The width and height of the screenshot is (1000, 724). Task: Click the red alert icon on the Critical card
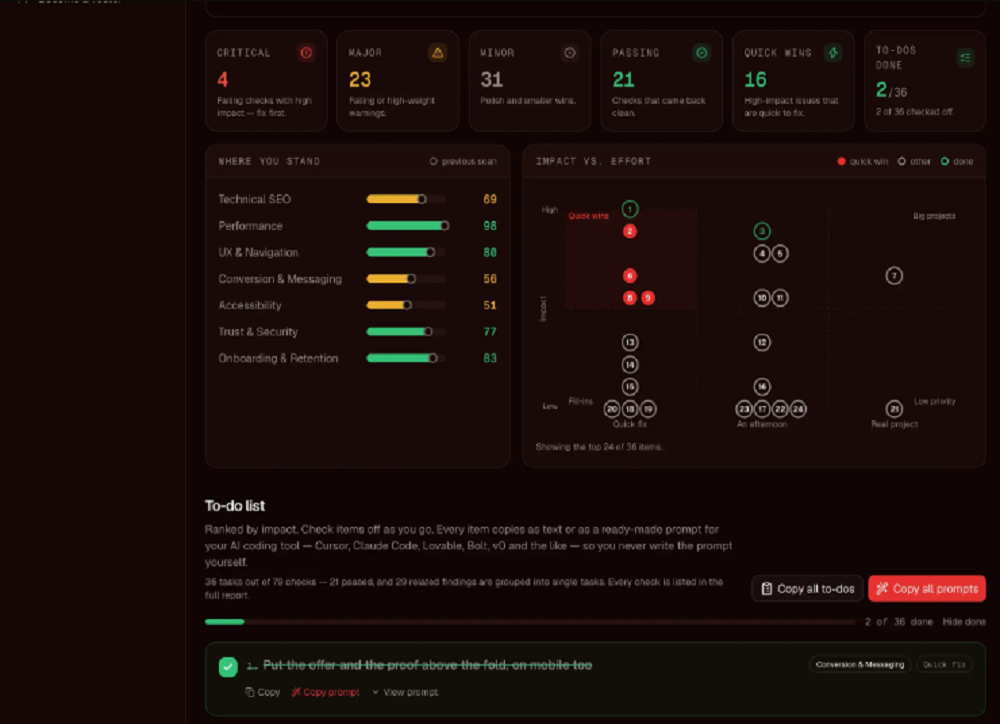(x=306, y=53)
